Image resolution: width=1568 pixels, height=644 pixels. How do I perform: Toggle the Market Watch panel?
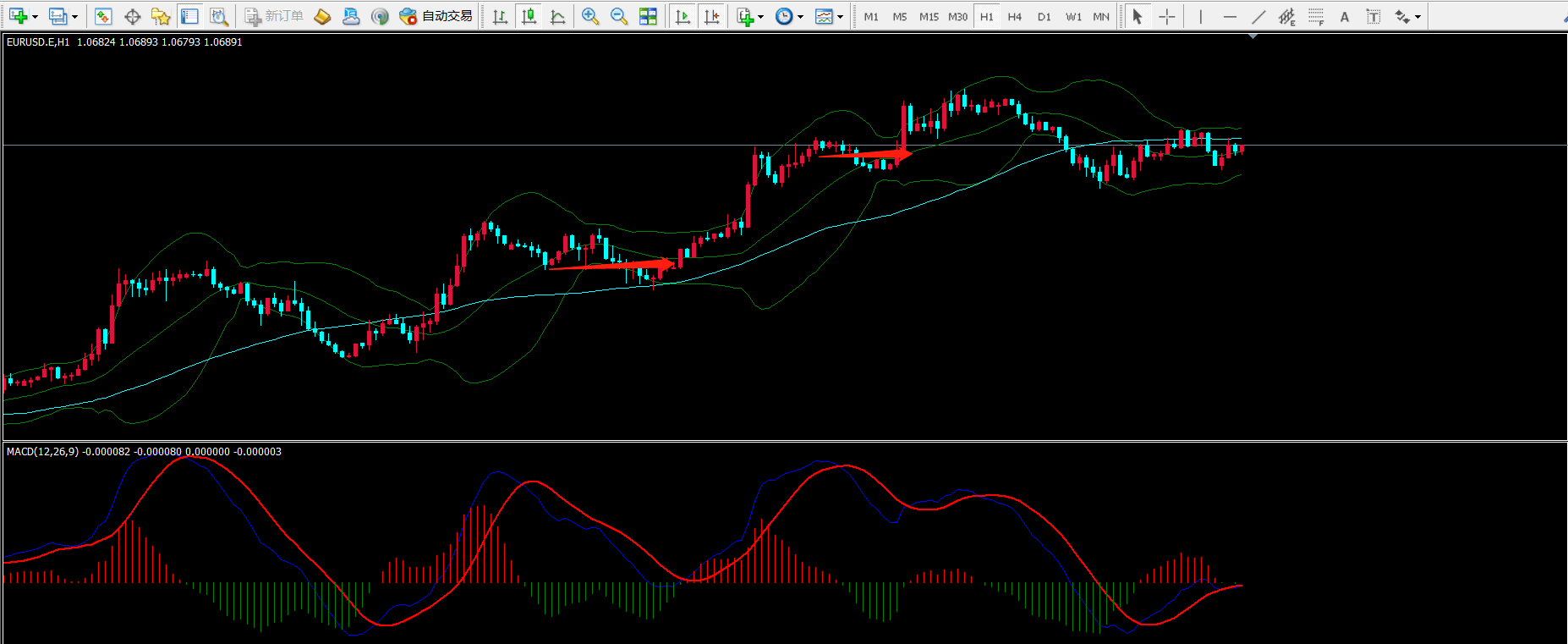tap(103, 16)
